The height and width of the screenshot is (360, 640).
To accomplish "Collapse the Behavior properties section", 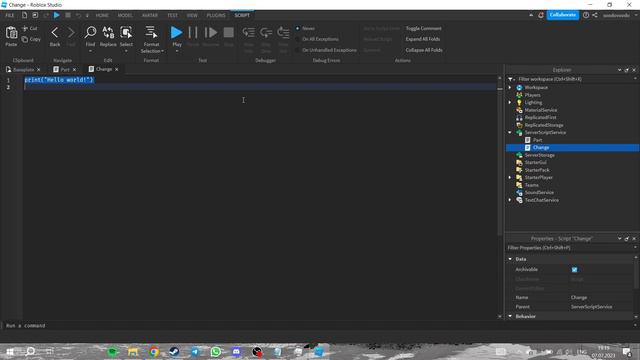I will (x=510, y=316).
